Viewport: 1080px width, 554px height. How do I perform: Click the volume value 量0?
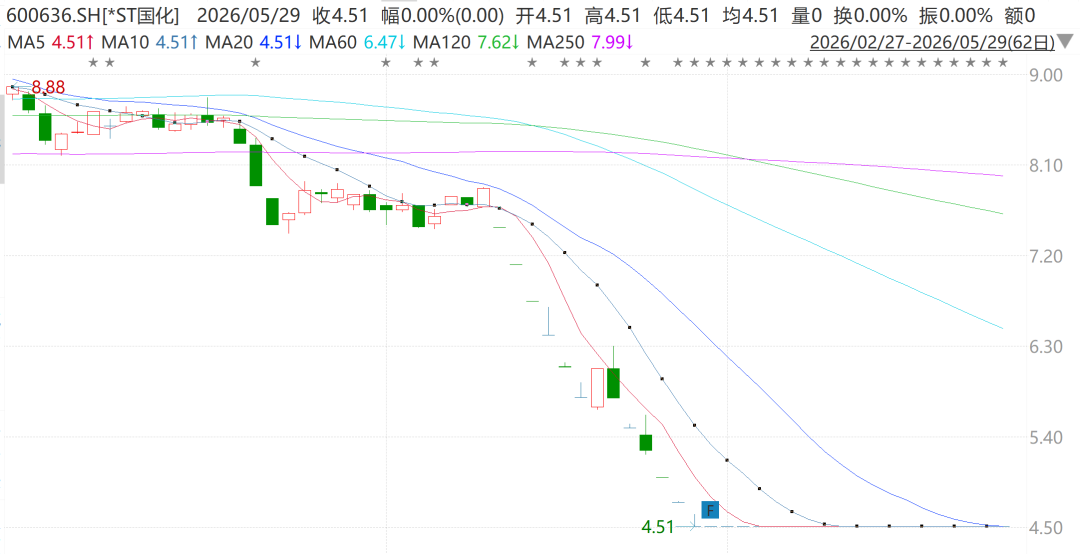[806, 15]
